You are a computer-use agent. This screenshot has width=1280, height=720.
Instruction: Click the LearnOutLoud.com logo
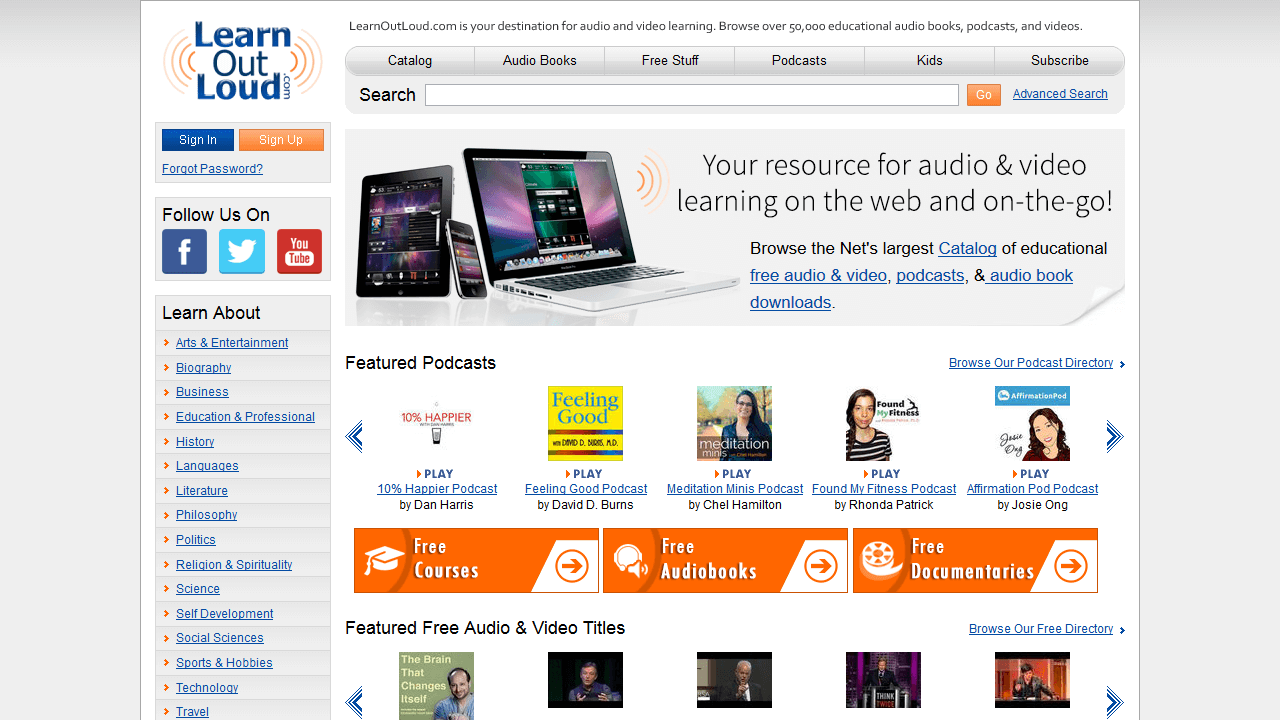[x=243, y=62]
